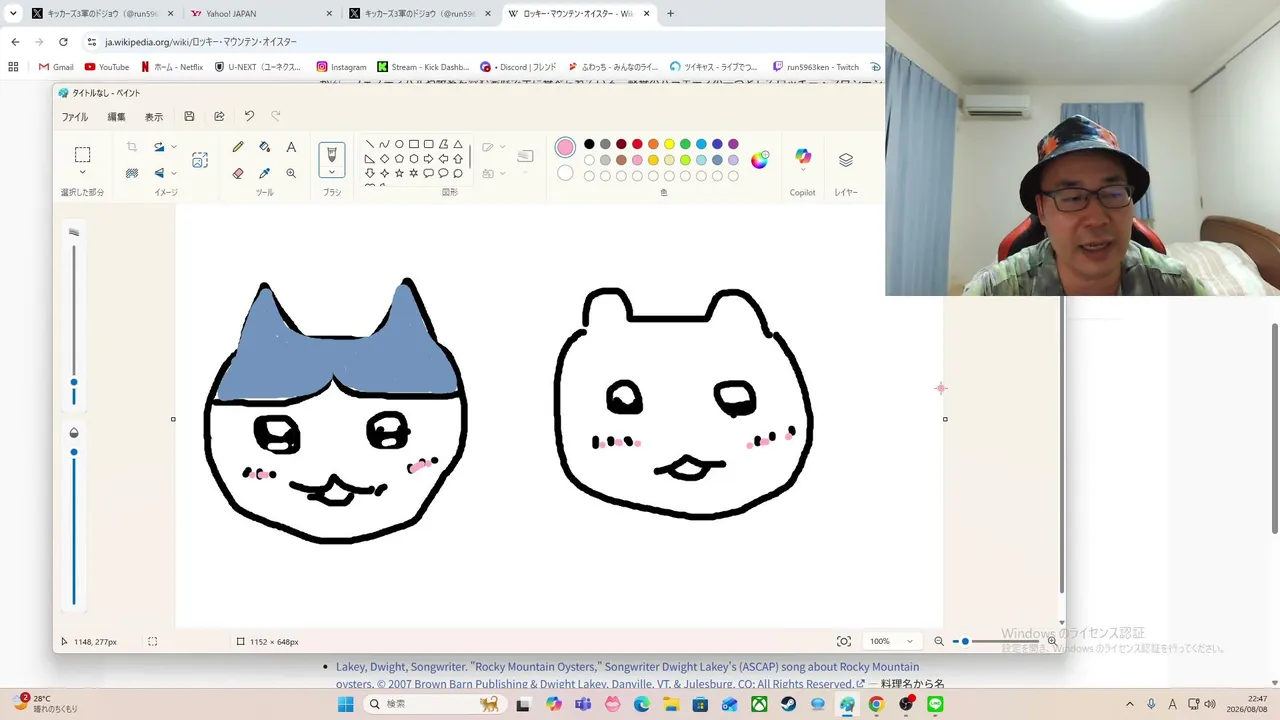Open the 編集 menu in Paint
The width and height of the screenshot is (1280, 720).
pos(116,117)
